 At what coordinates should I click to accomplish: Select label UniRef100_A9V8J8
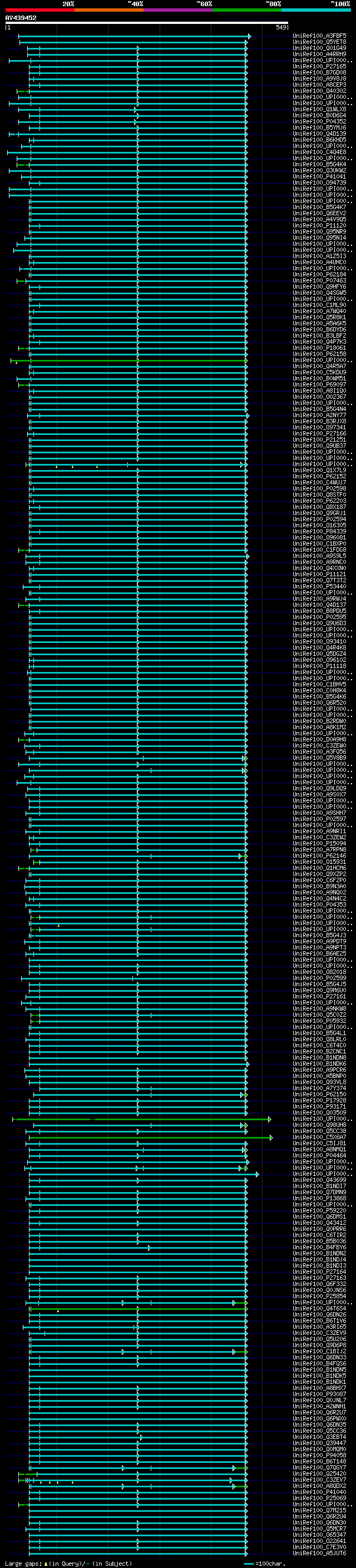coord(319,78)
